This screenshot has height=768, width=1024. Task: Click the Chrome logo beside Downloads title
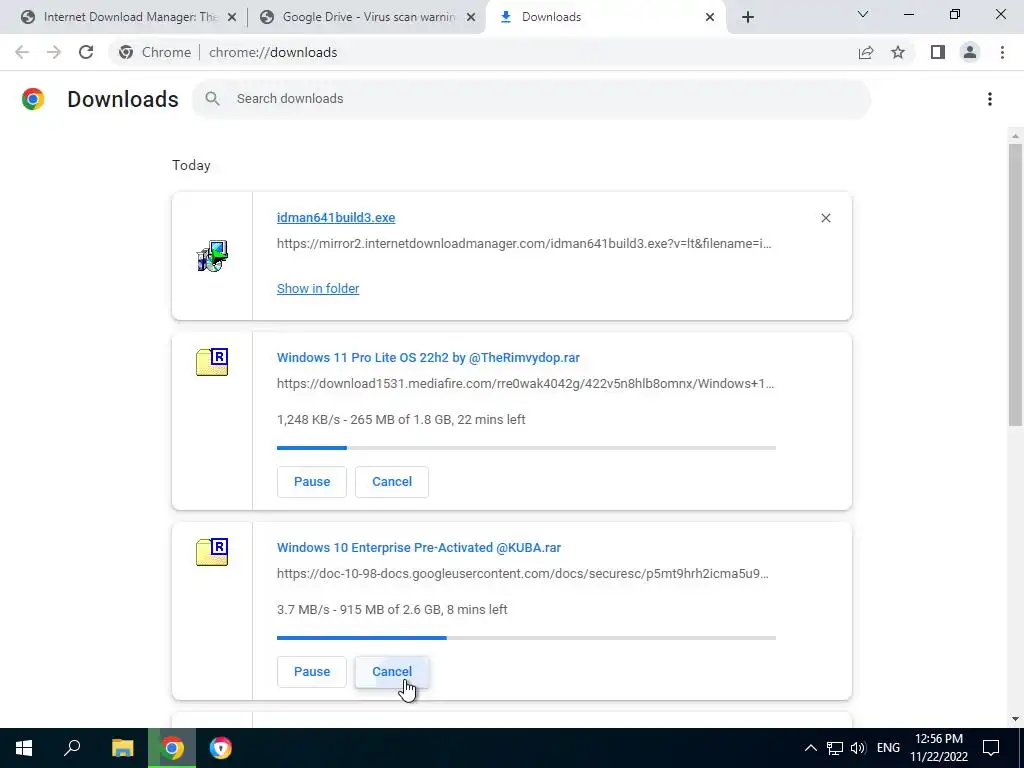point(33,99)
